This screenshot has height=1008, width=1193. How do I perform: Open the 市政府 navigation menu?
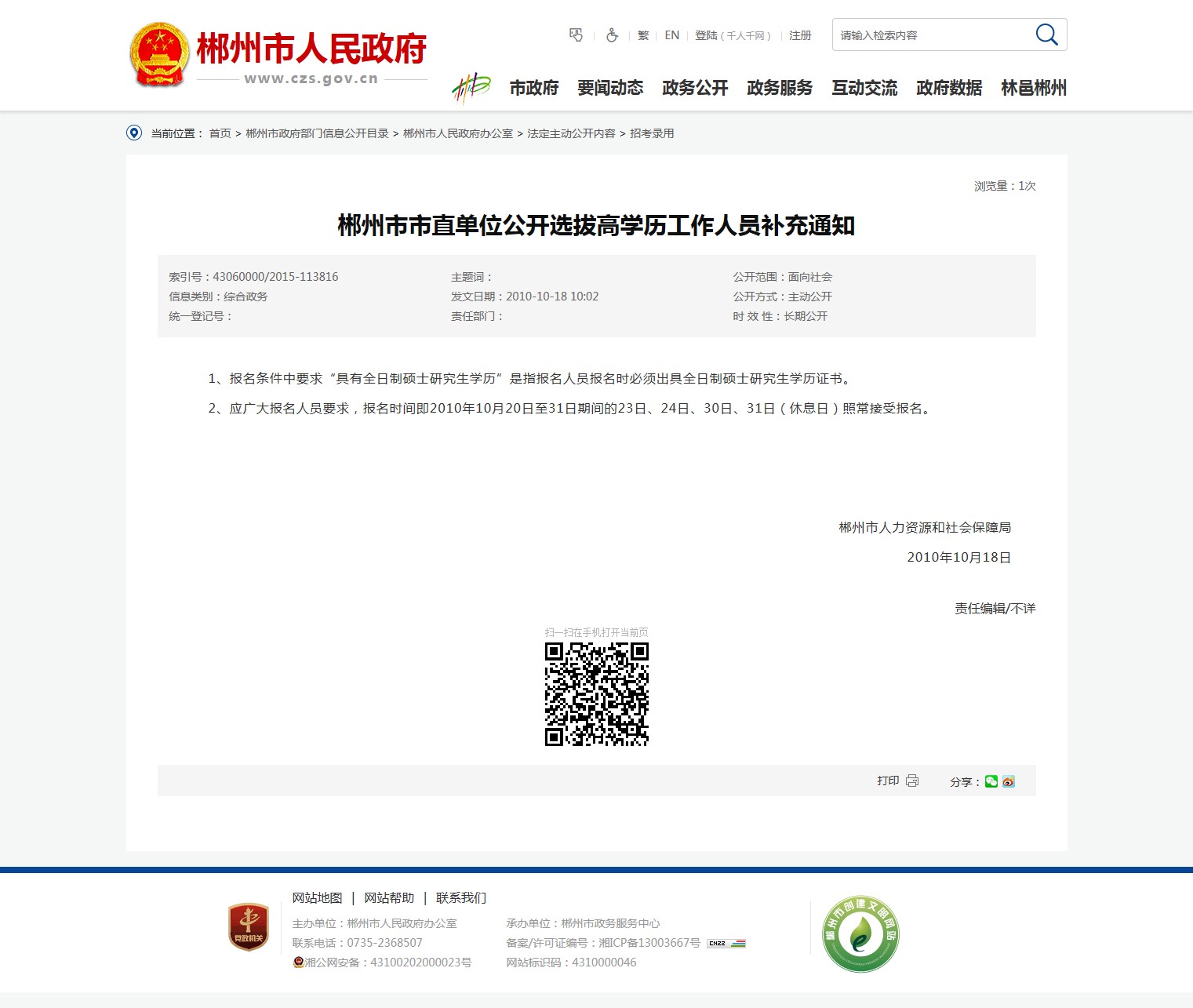534,88
